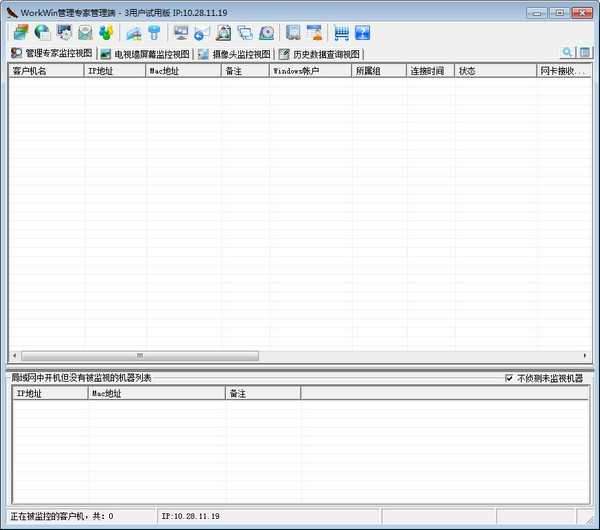Click the status bar IP:10.28.11.19 text

pyautogui.click(x=190, y=516)
